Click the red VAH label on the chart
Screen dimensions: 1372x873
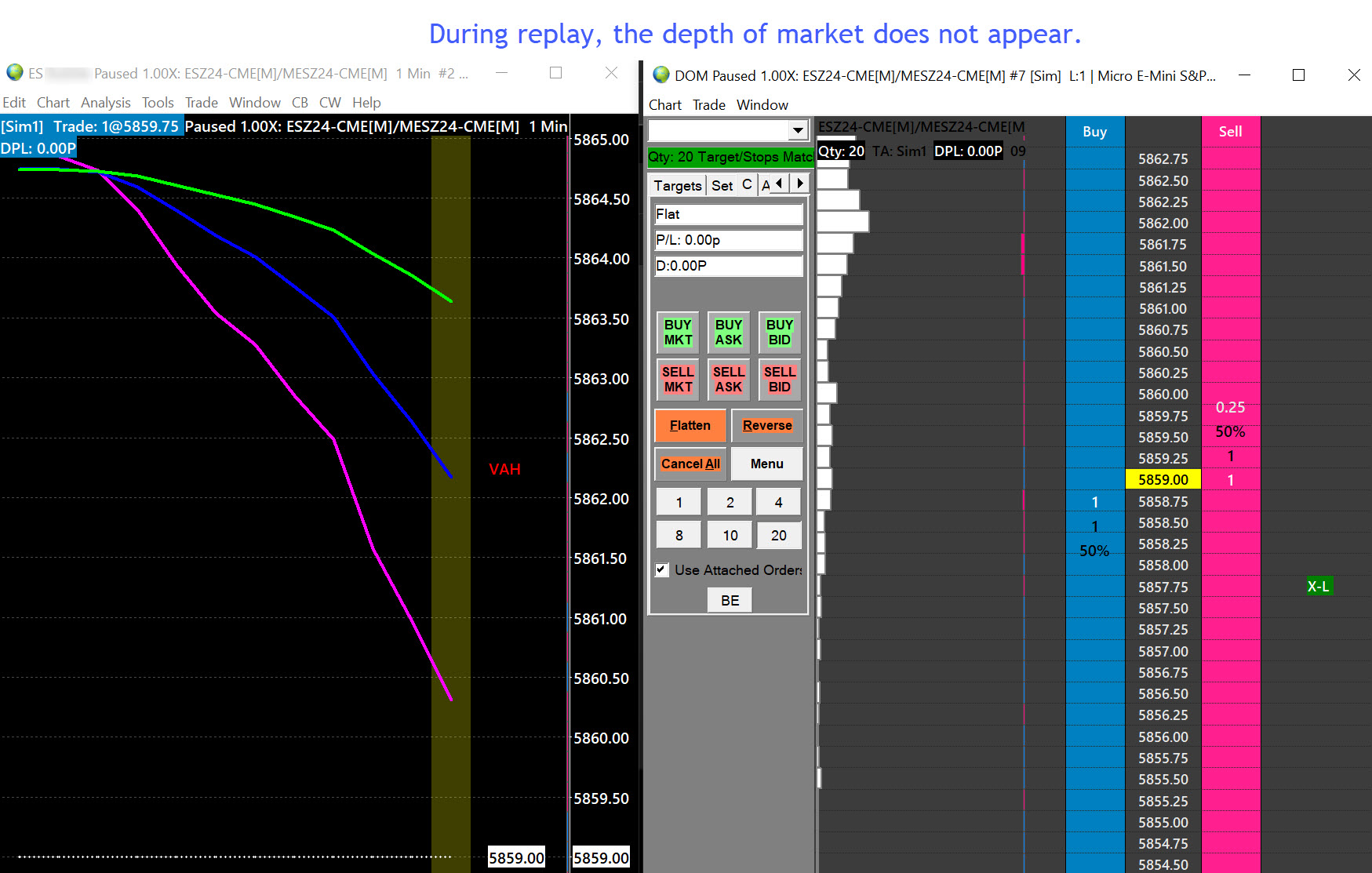coord(504,469)
